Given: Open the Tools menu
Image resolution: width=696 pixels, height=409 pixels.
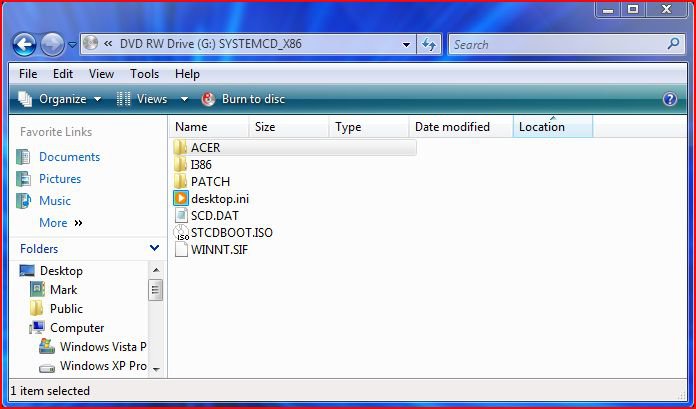Looking at the screenshot, I should [x=144, y=74].
